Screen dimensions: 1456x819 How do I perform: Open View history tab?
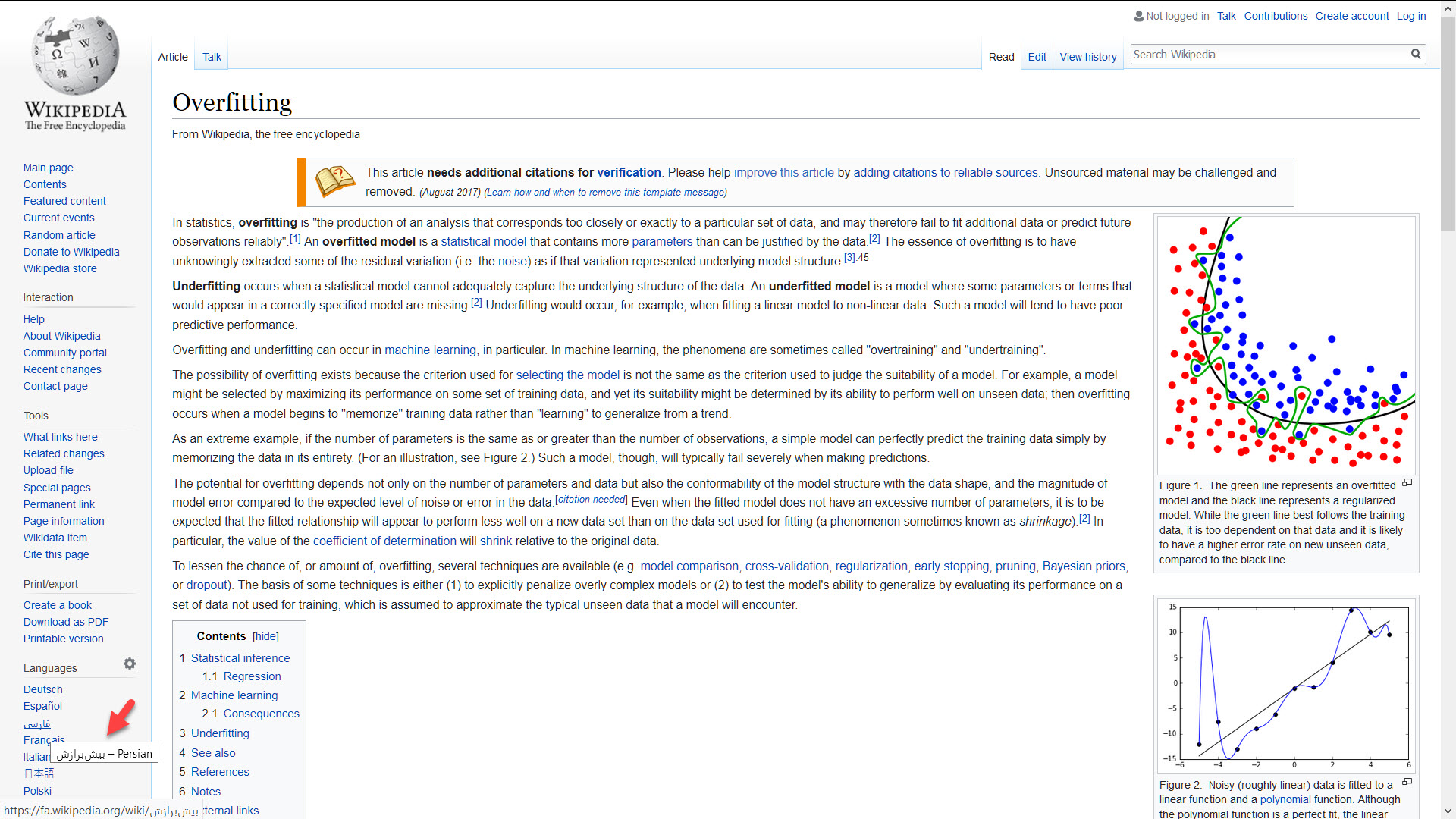pyautogui.click(x=1088, y=57)
